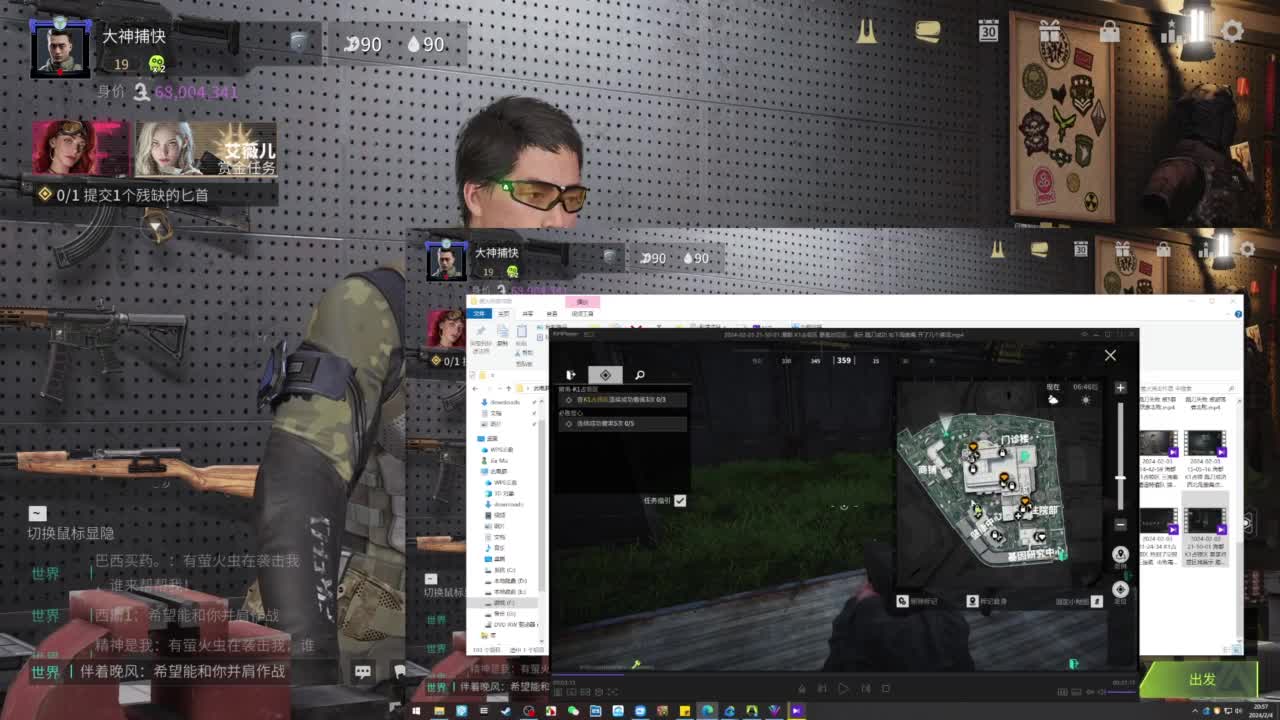The width and height of the screenshot is (1280, 720).
Task: Close the map overlay with the X
Action: click(1110, 355)
